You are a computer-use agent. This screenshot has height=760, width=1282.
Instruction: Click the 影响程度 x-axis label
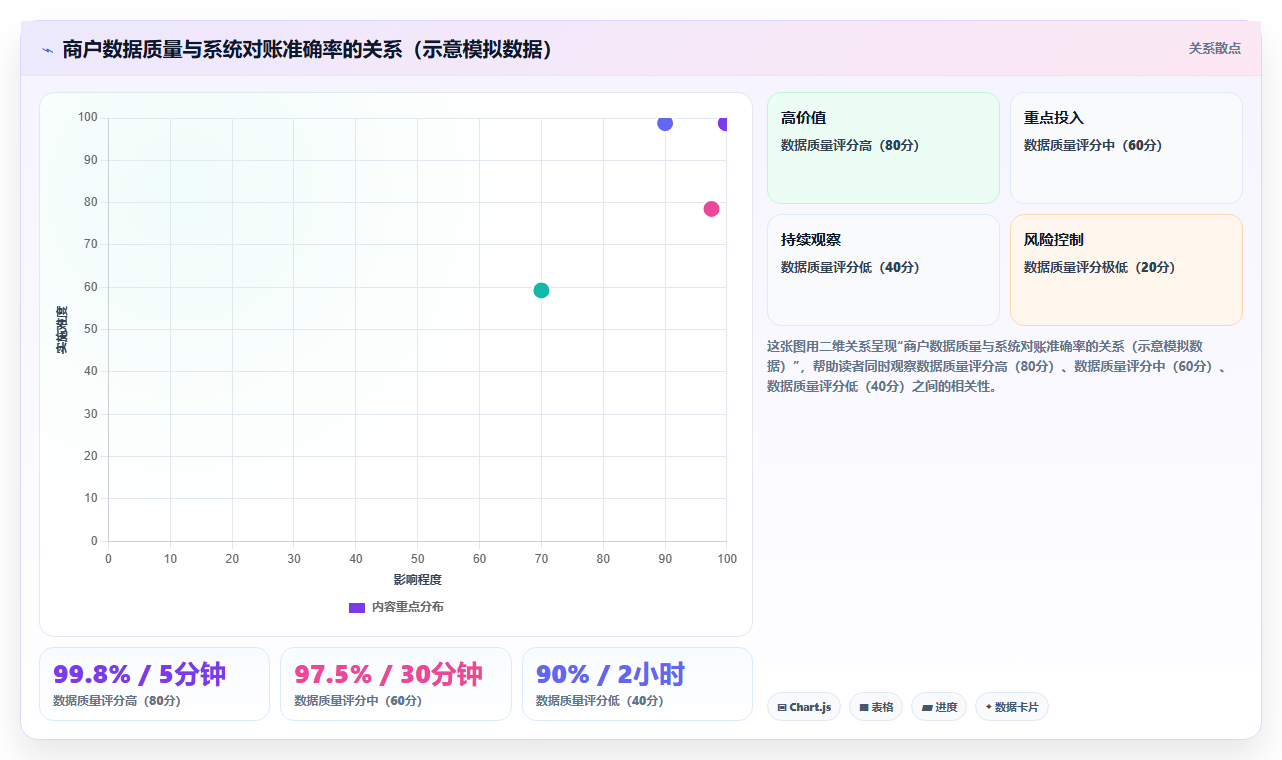coord(417,580)
